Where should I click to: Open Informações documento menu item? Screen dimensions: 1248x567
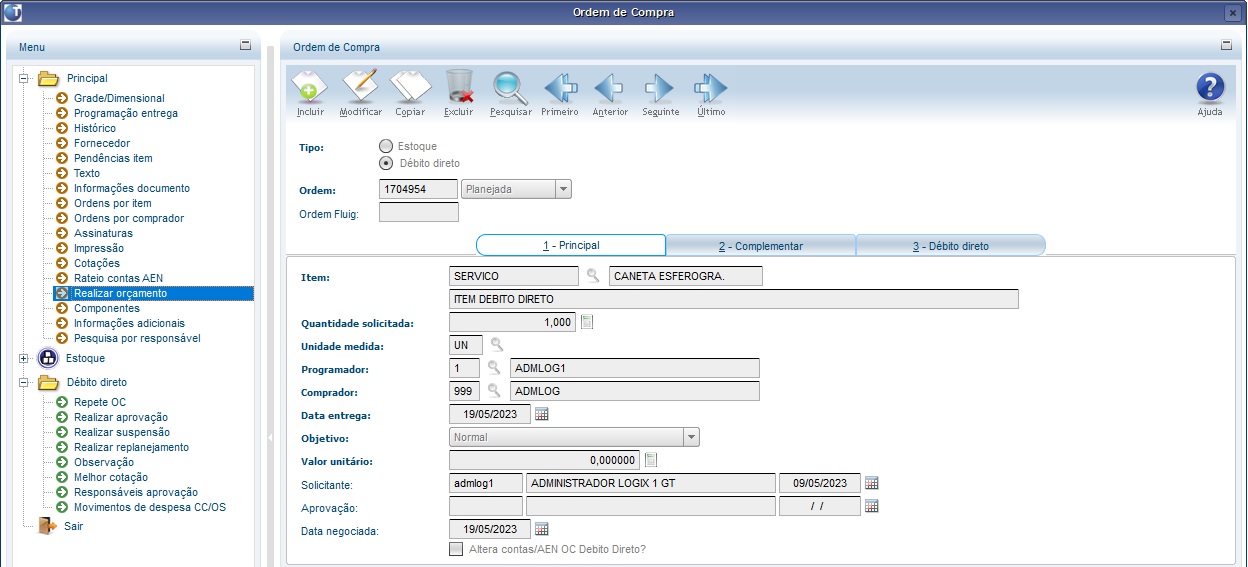pyautogui.click(x=132, y=188)
